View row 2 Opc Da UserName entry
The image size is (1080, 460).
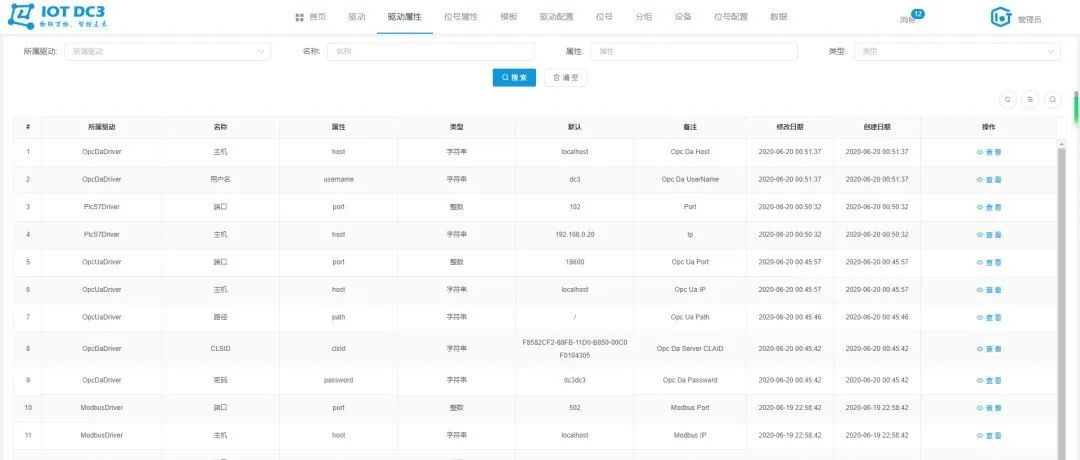coord(989,180)
